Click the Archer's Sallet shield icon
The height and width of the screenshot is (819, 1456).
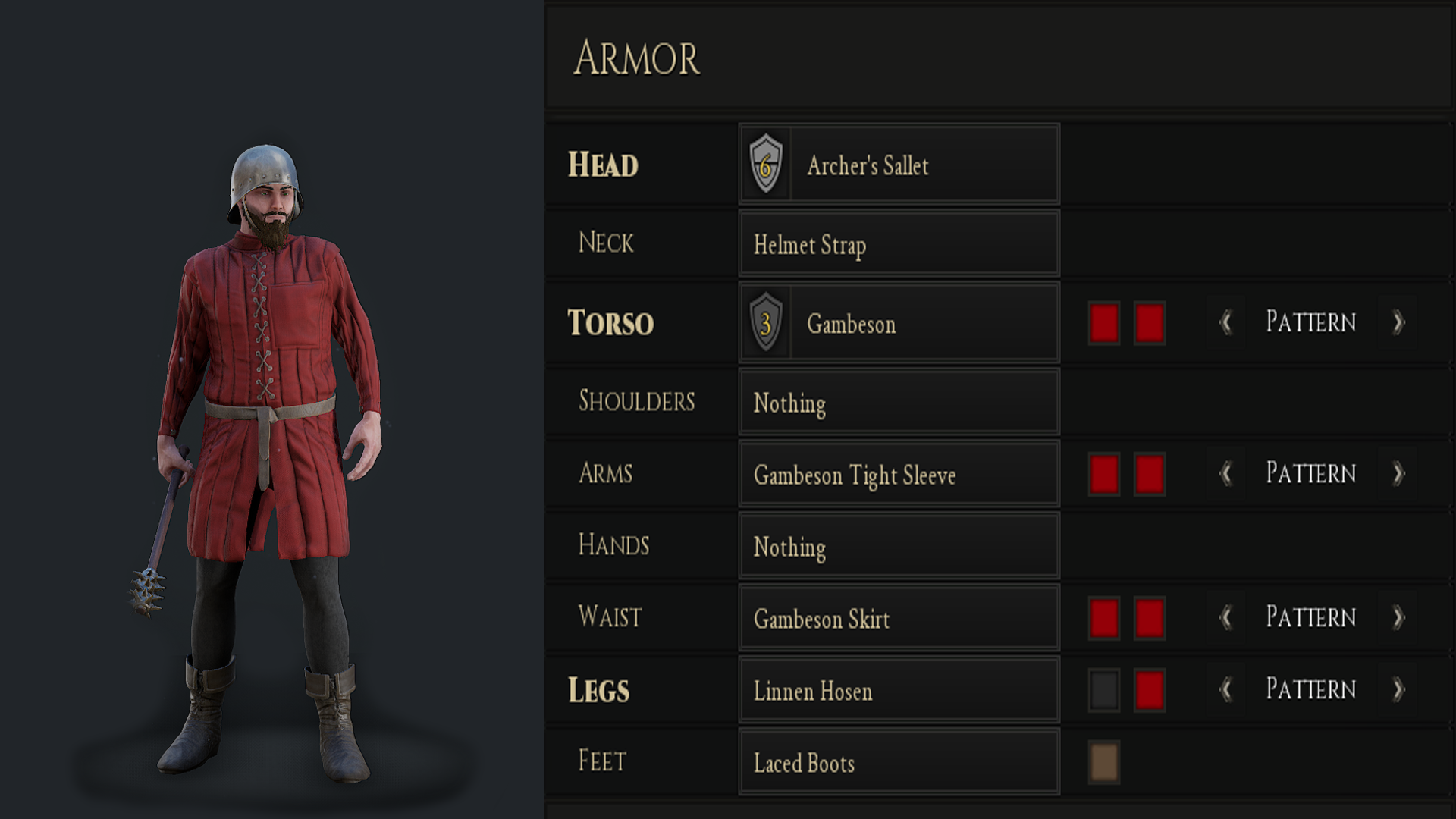tap(766, 165)
